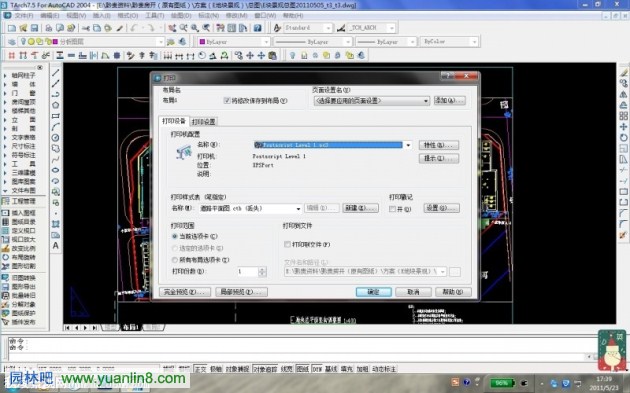Switch to the 打印设备 tab
The height and width of the screenshot is (393, 630).
coord(174,121)
